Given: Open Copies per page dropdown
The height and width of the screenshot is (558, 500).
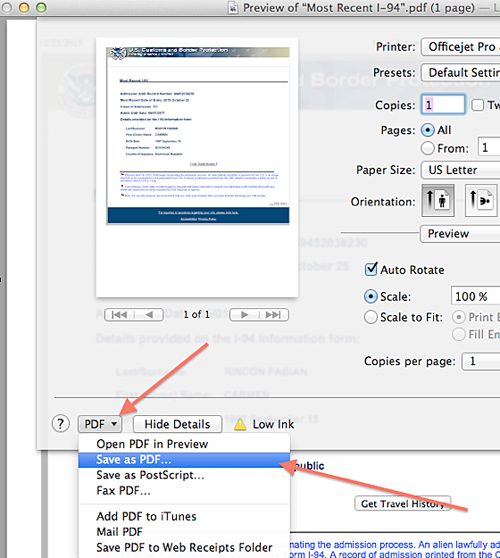Looking at the screenshot, I should [x=481, y=362].
